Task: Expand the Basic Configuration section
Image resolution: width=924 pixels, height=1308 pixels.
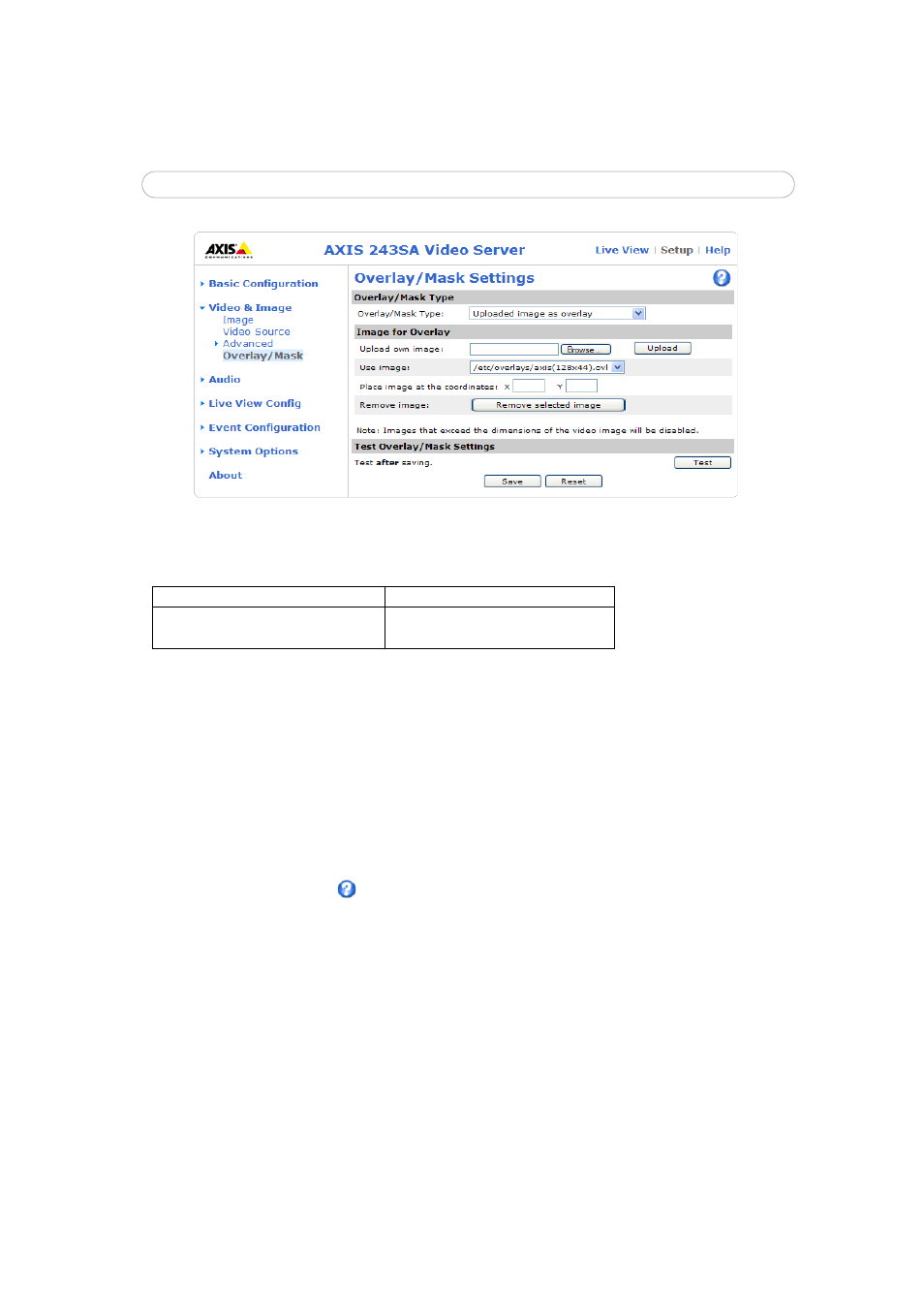Action: pyautogui.click(x=262, y=284)
